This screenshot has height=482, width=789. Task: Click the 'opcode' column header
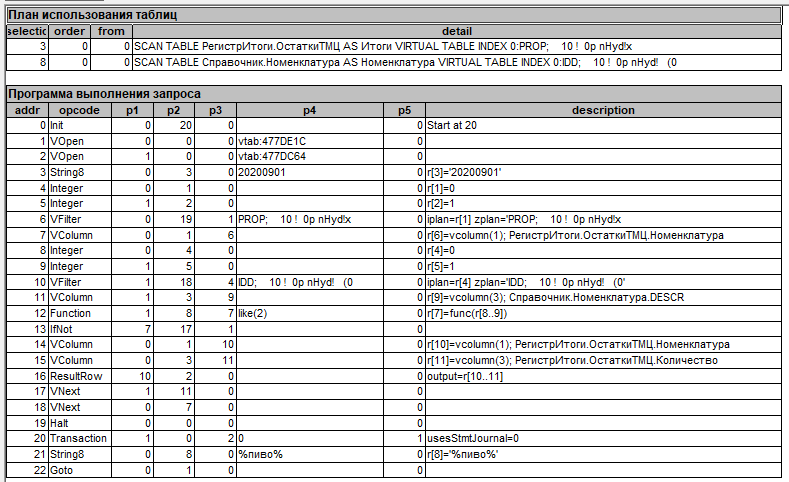pos(80,110)
